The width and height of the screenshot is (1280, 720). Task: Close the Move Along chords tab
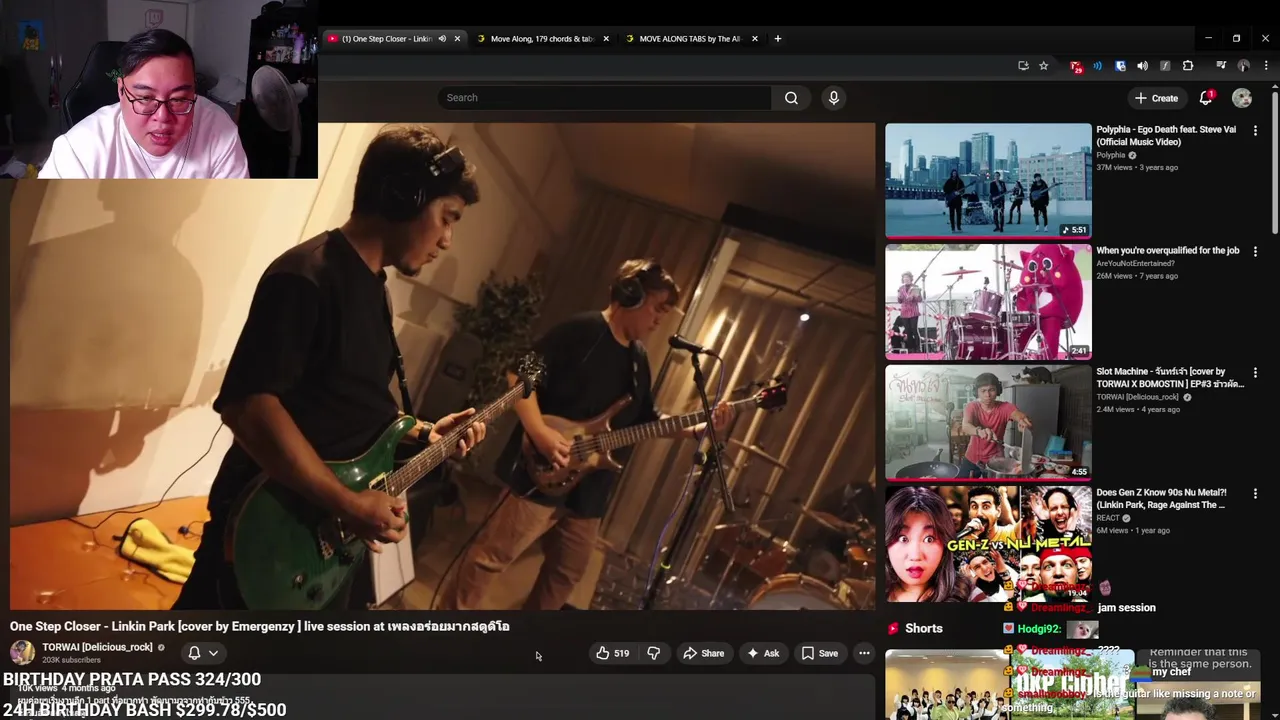pos(606,39)
